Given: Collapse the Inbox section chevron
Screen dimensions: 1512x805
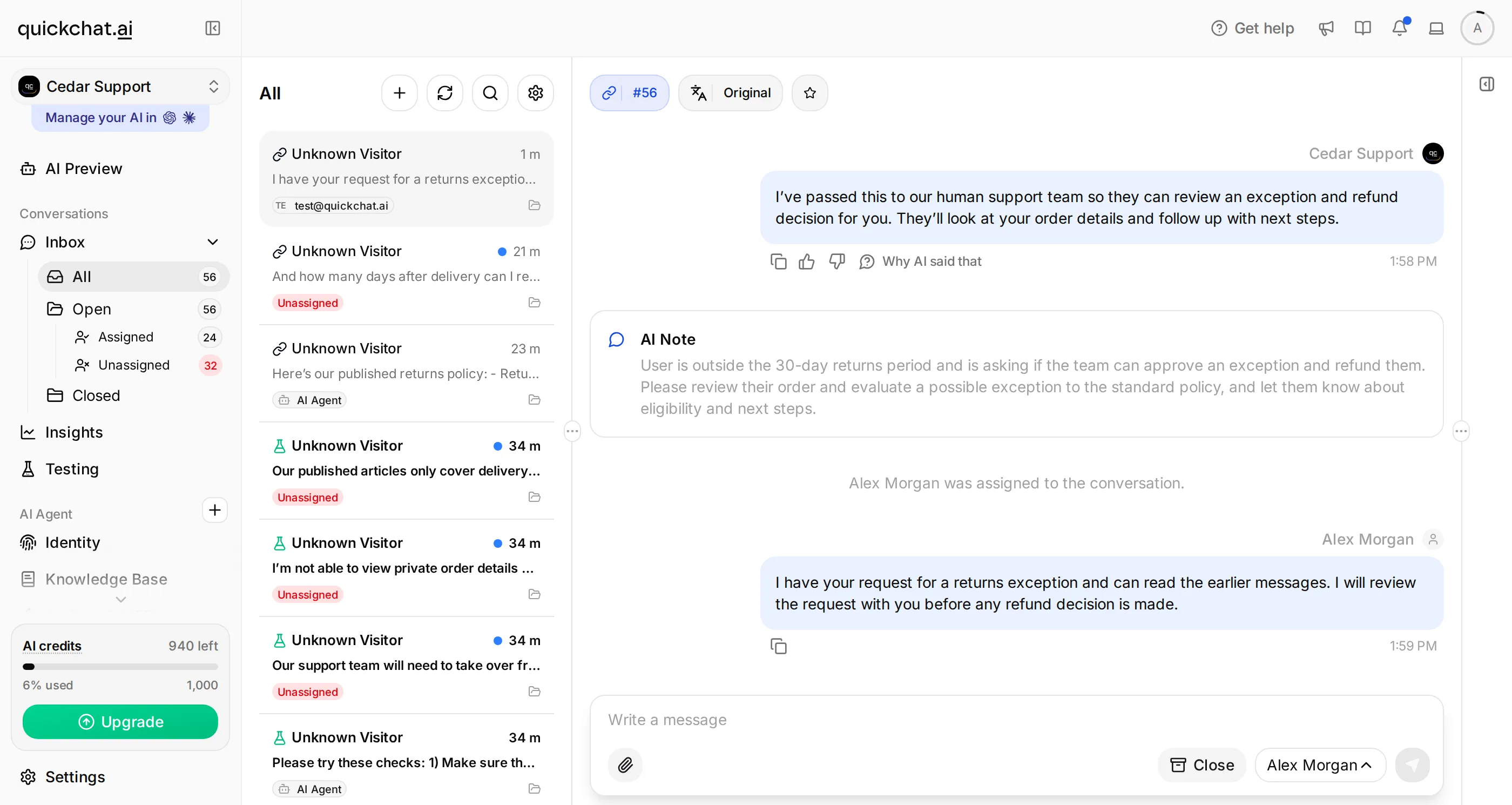Looking at the screenshot, I should [212, 242].
